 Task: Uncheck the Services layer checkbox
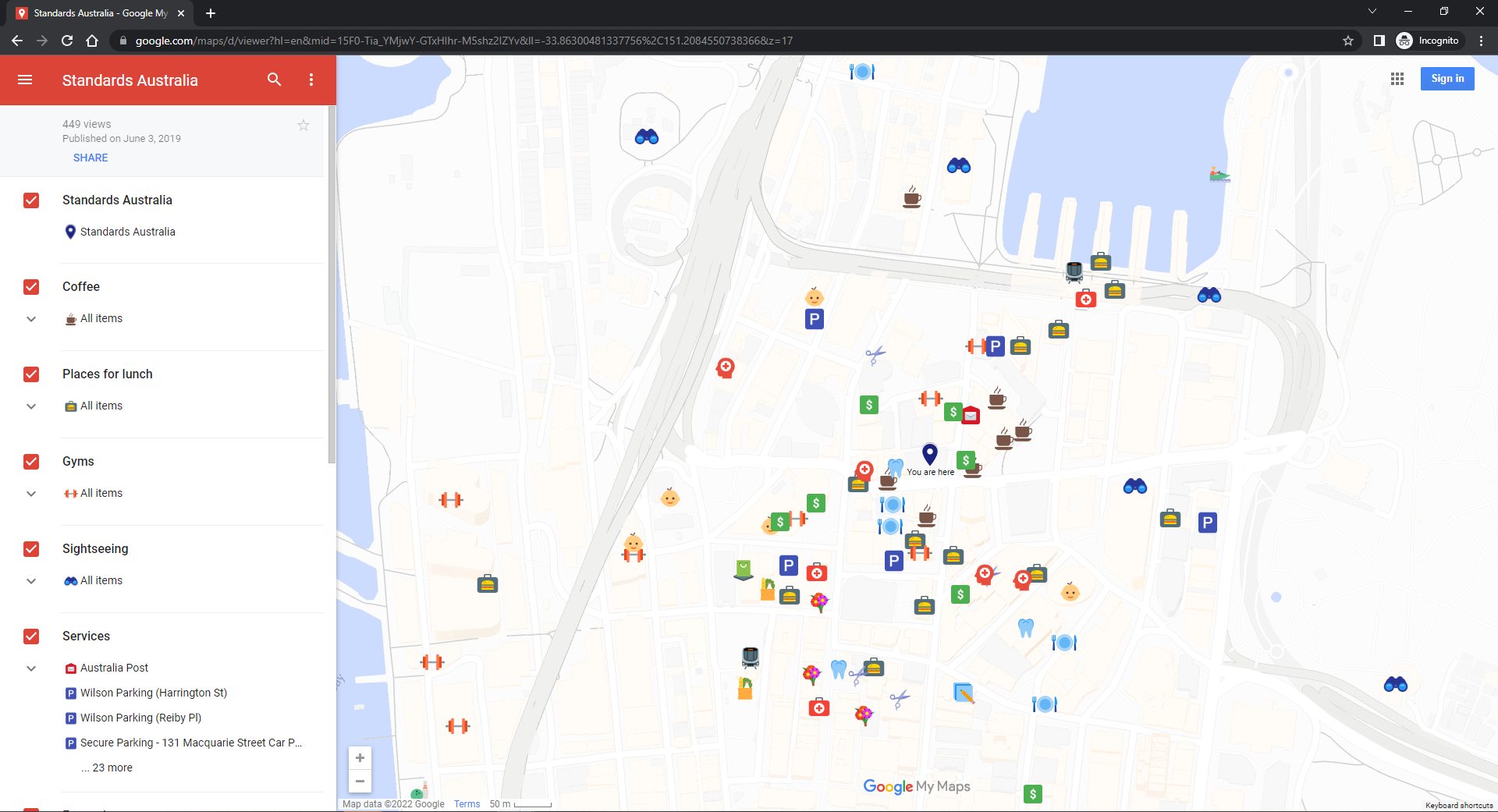tap(31, 636)
